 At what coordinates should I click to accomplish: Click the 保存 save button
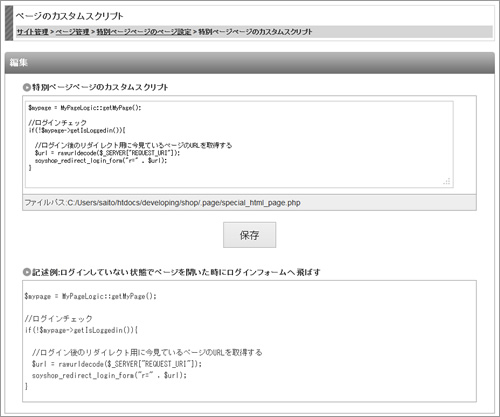pos(249,235)
